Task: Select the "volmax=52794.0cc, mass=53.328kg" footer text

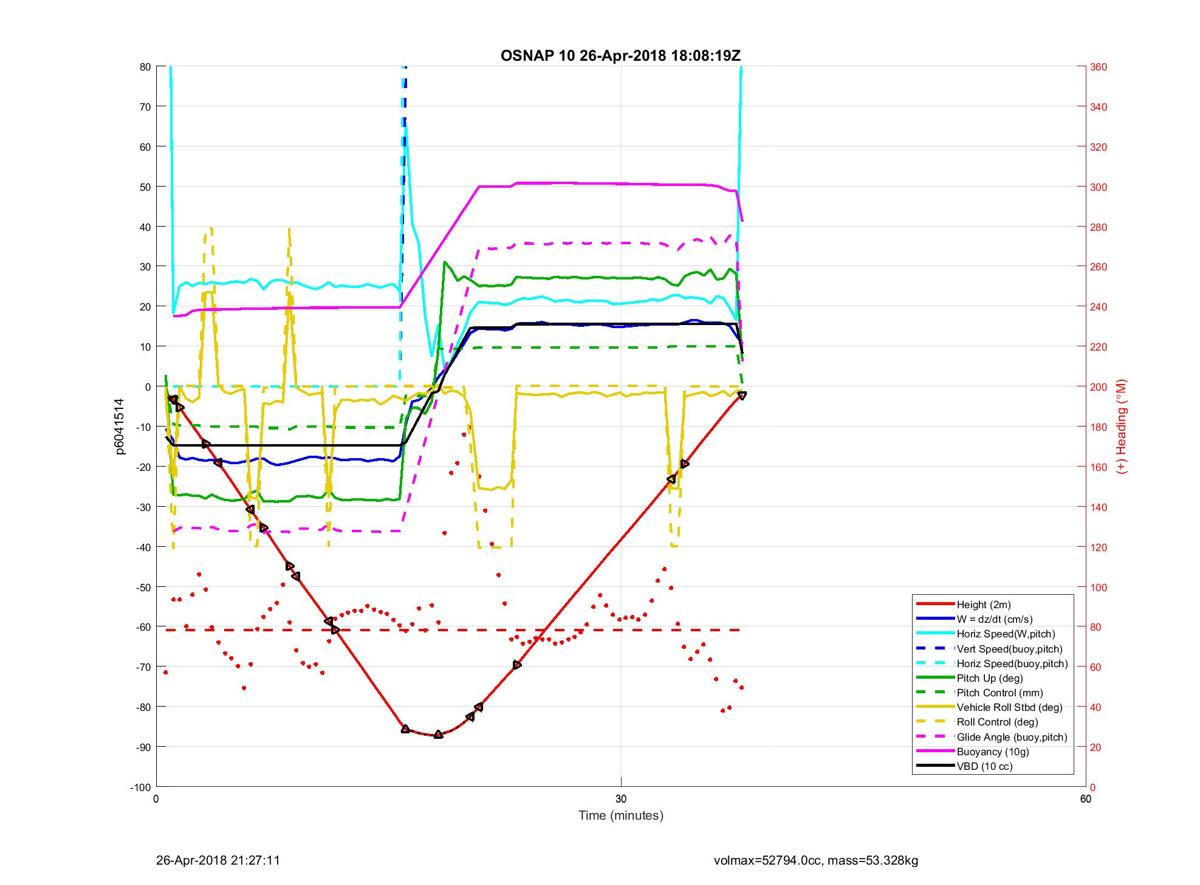Action: pyautogui.click(x=816, y=860)
